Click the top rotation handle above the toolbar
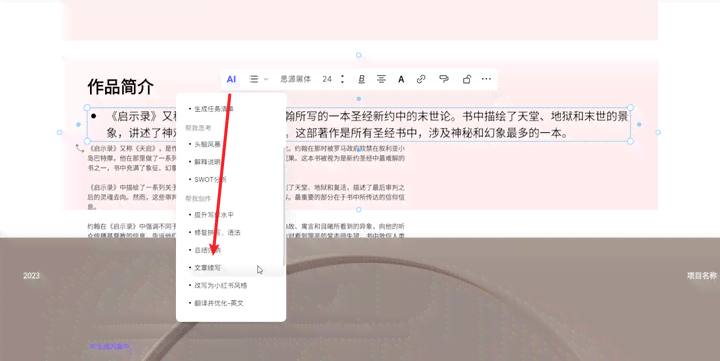Viewport: 720px width, 361px height. pyautogui.click(x=359, y=55)
